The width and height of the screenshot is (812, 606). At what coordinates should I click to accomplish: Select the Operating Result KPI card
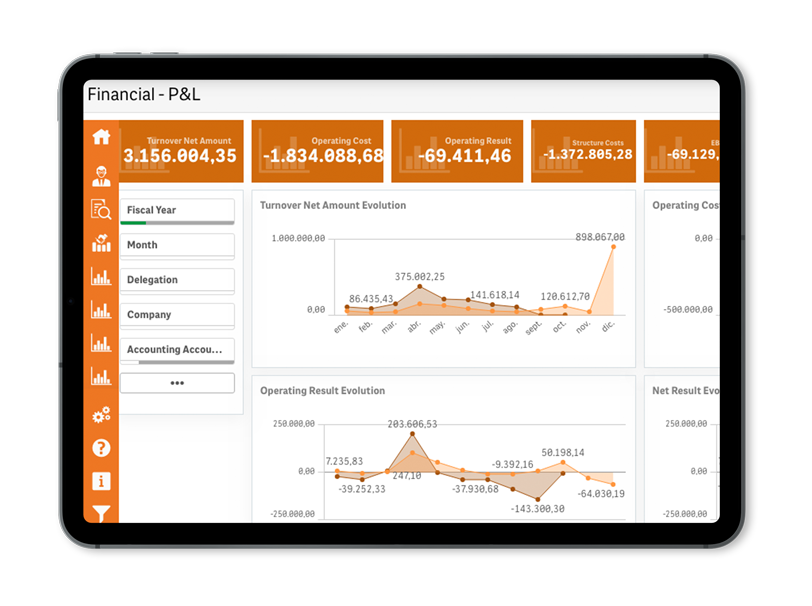click(457, 151)
